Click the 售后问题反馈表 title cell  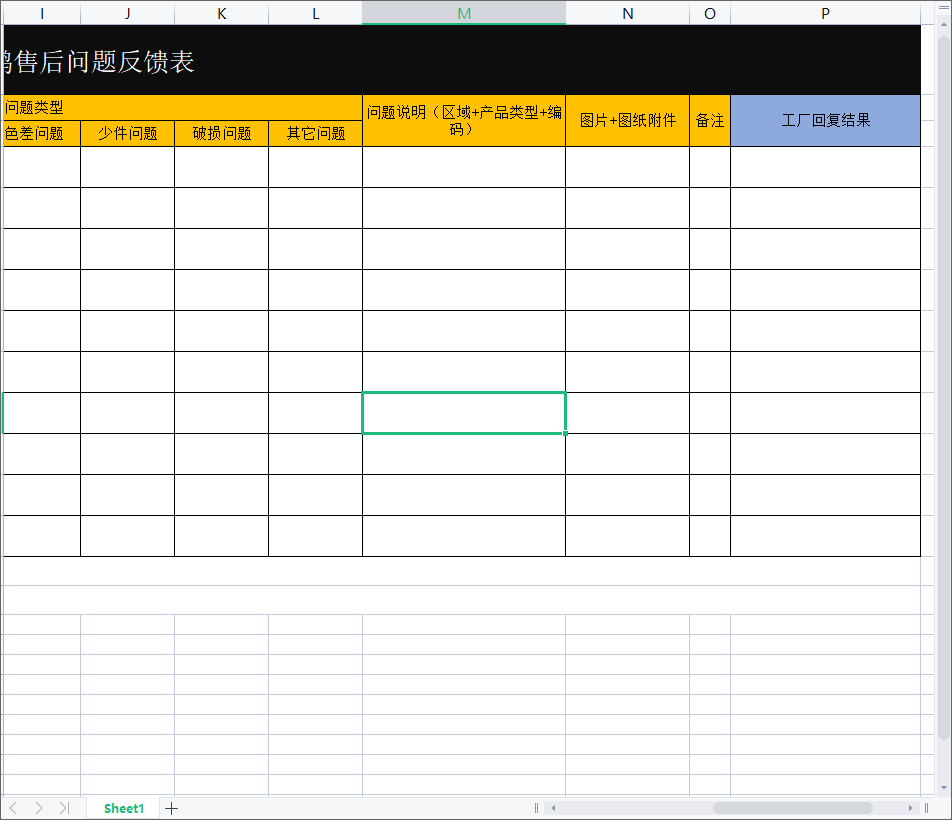click(462, 60)
